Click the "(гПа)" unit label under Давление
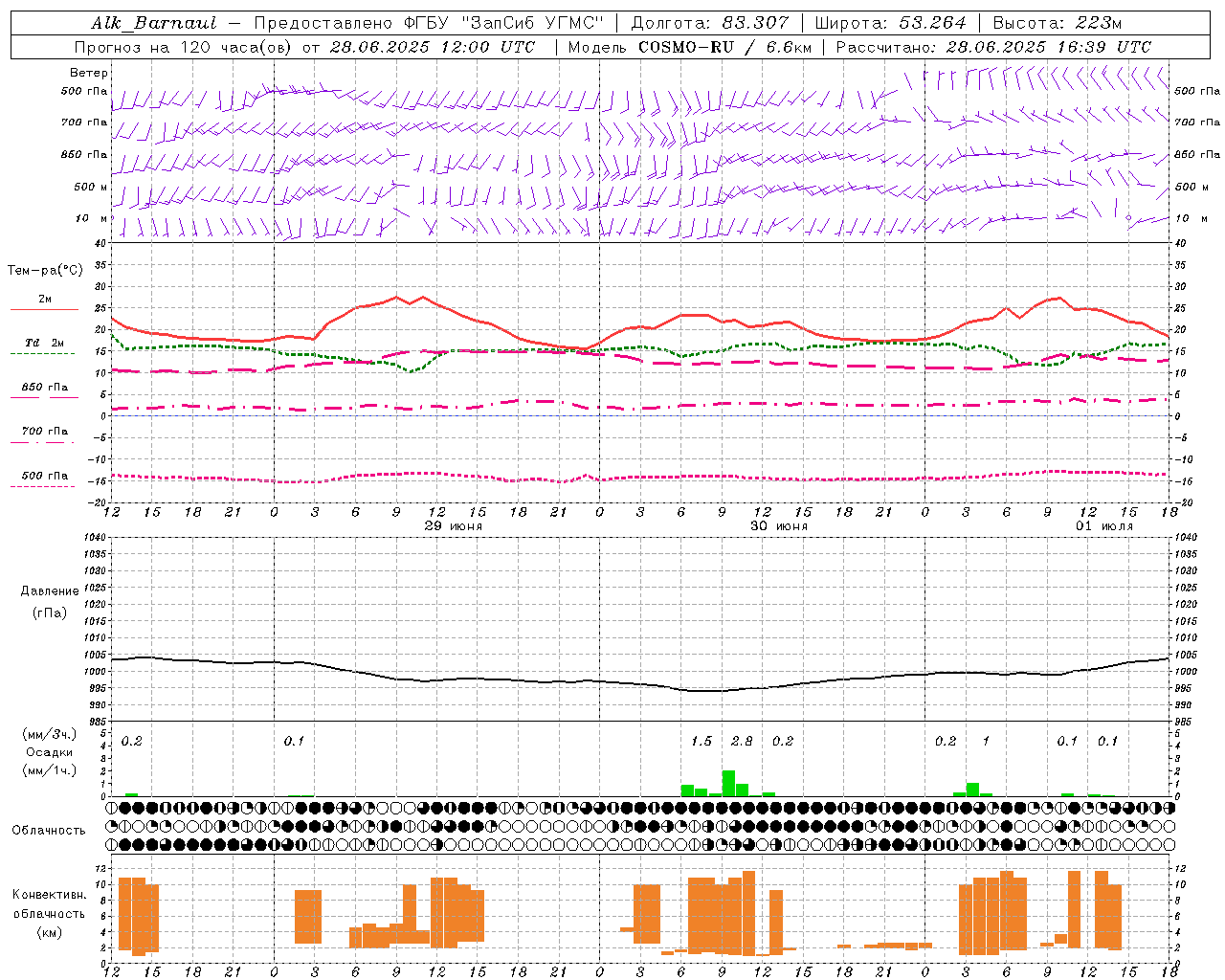This screenshot has width=1225, height=980. coord(50,612)
